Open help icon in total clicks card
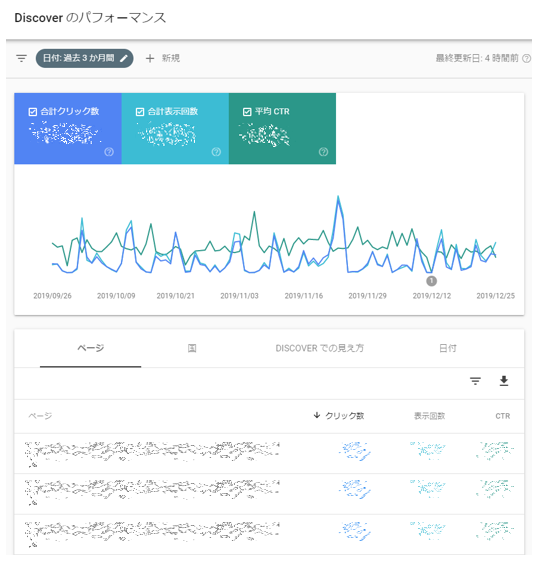Screen dimensions: 537x565 point(109,152)
